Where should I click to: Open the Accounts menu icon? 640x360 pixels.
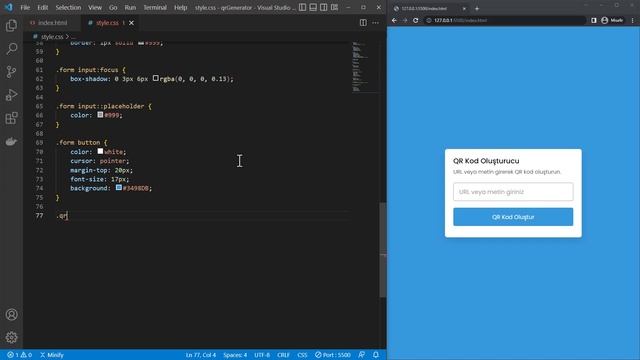click(11, 314)
